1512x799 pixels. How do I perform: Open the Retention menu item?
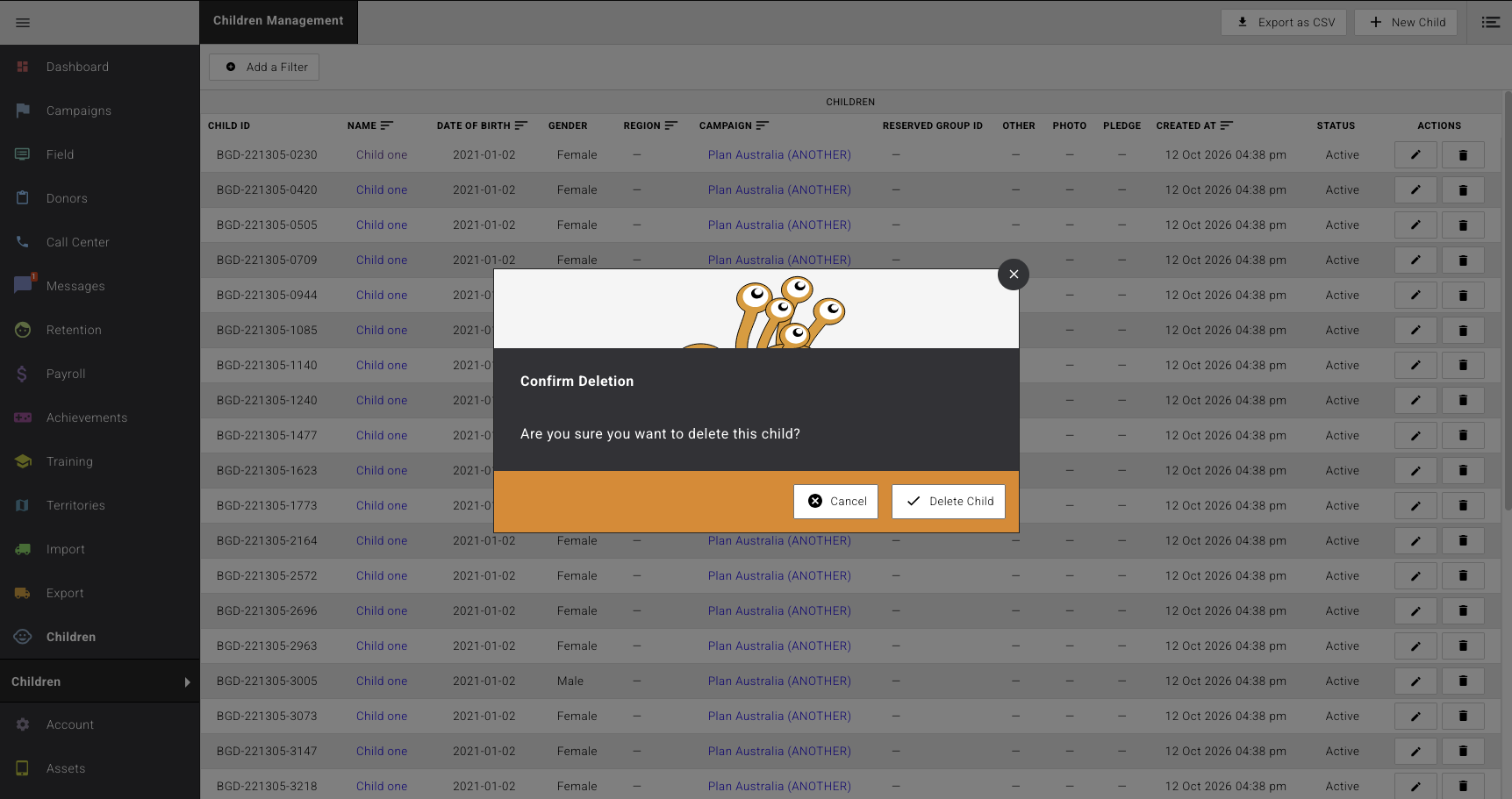(x=74, y=330)
